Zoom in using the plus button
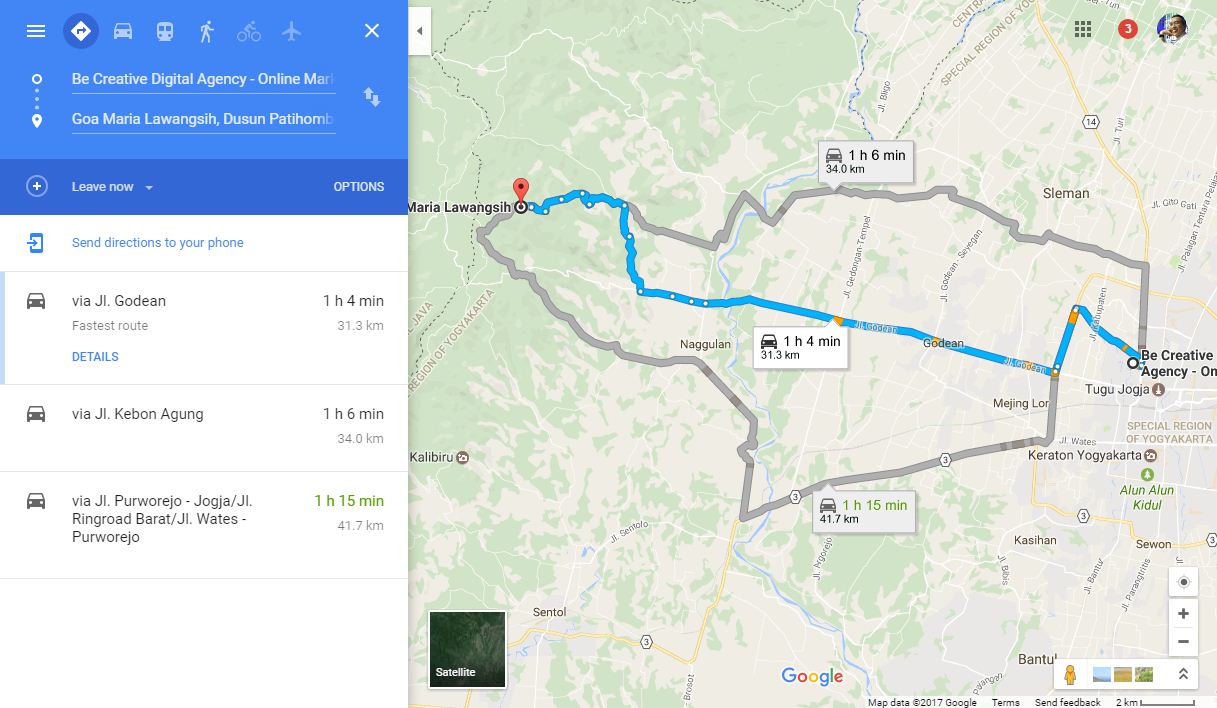 pos(1183,613)
